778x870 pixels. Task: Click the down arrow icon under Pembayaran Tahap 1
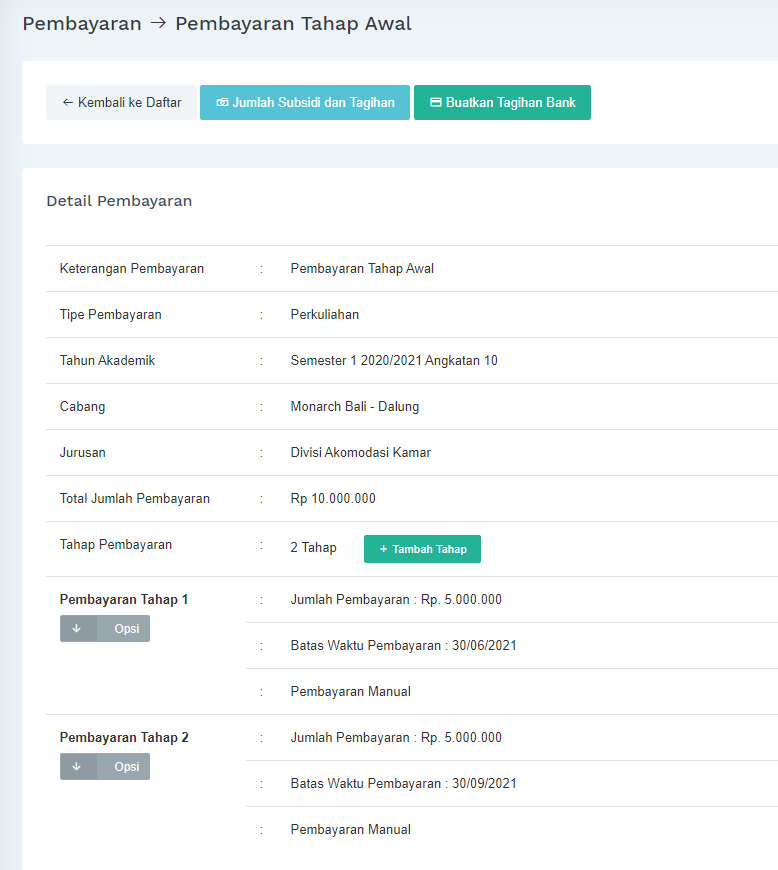point(77,629)
